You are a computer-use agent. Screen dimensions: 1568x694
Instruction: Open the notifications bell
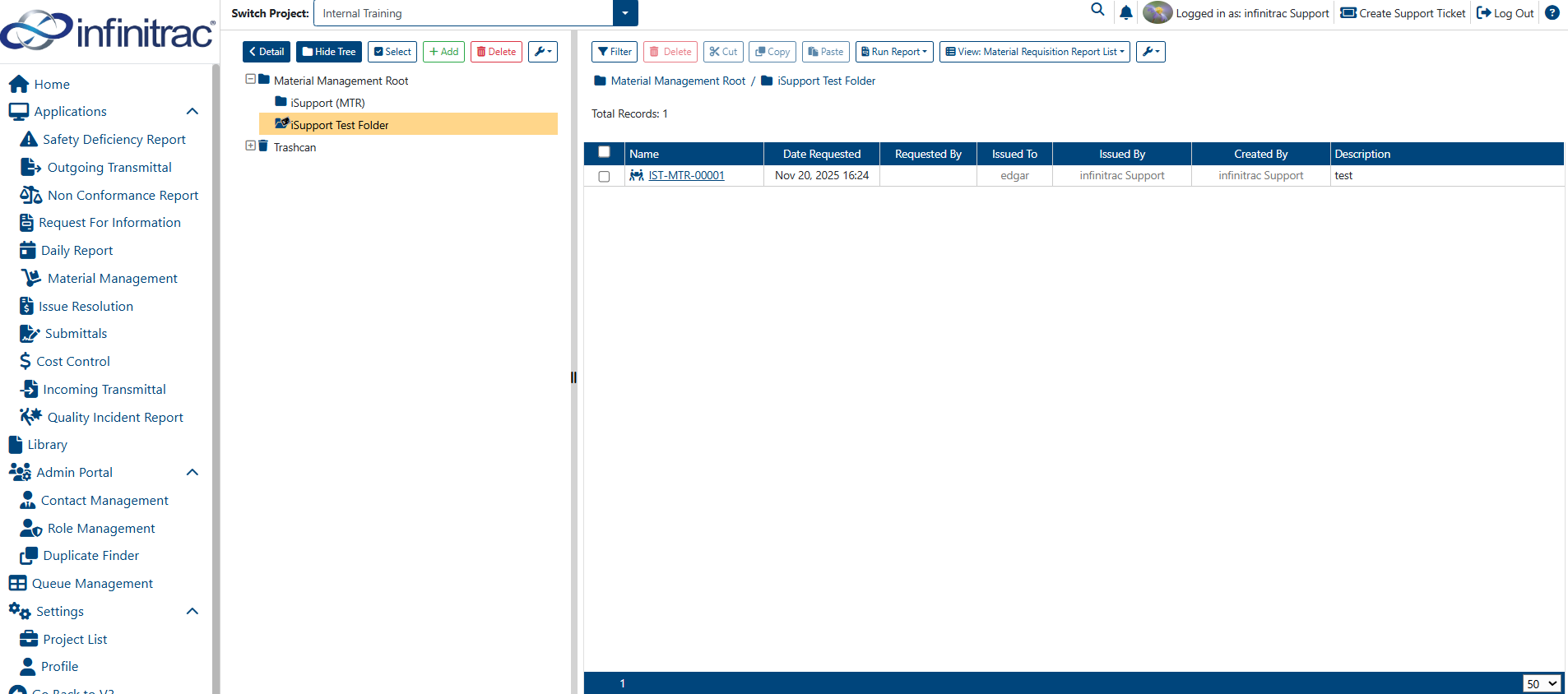pos(1126,12)
